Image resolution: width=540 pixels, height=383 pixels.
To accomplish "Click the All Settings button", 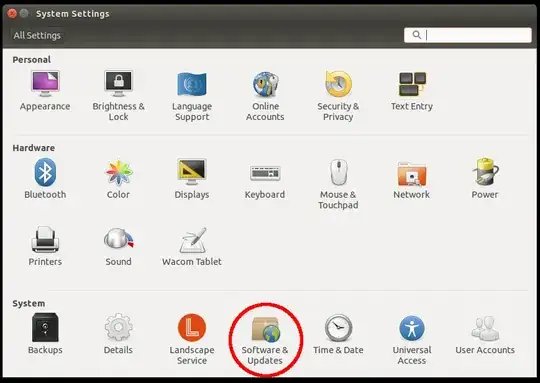I will (x=37, y=35).
